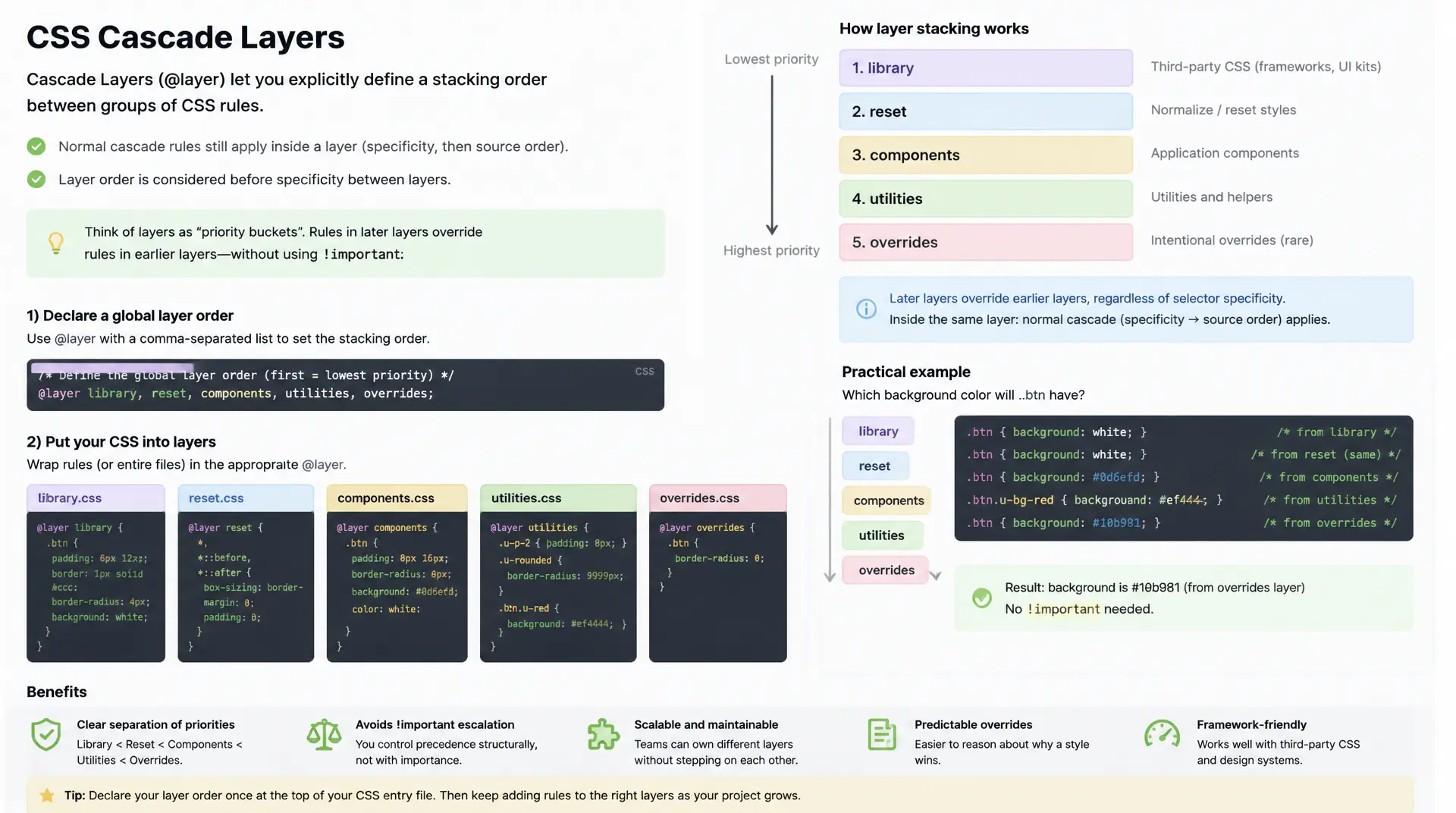Click 'Clear separation of priorities' title
The image size is (1456, 813).
pos(155,725)
